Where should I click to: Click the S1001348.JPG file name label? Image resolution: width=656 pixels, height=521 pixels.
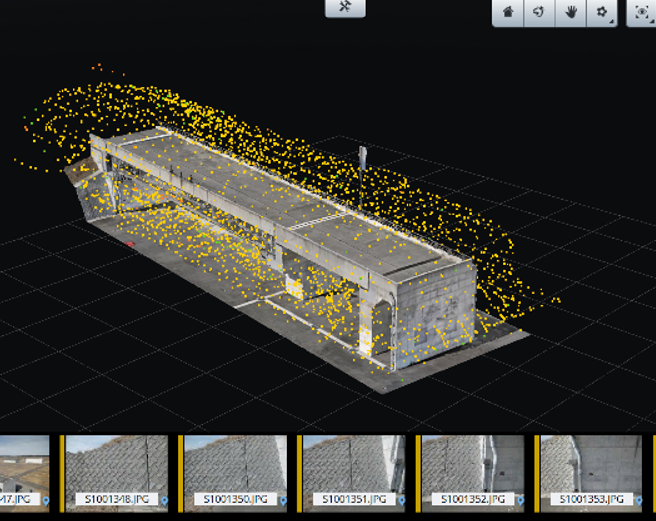click(117, 499)
